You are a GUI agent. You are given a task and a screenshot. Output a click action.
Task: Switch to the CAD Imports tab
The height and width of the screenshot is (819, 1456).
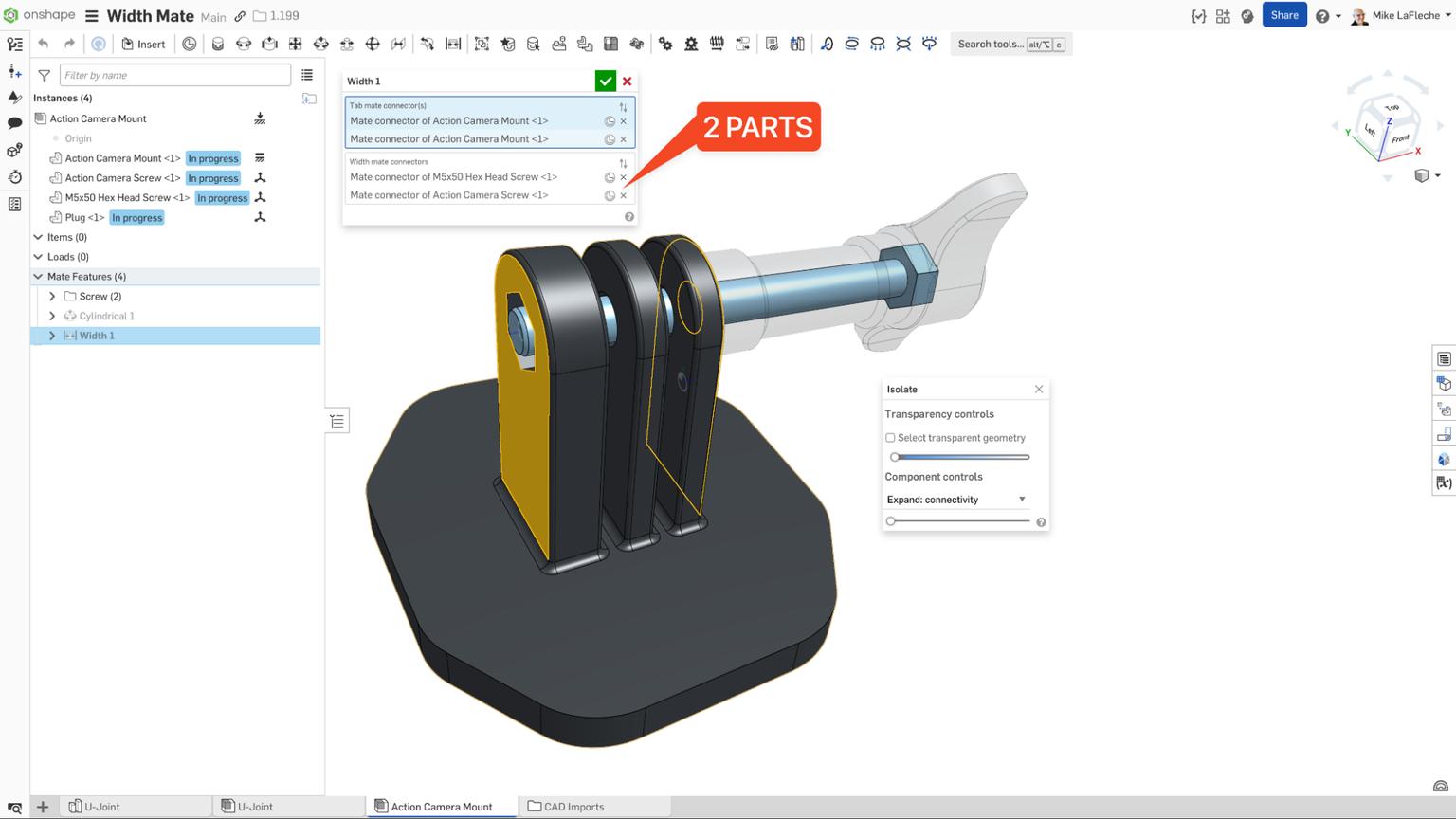[x=573, y=806]
